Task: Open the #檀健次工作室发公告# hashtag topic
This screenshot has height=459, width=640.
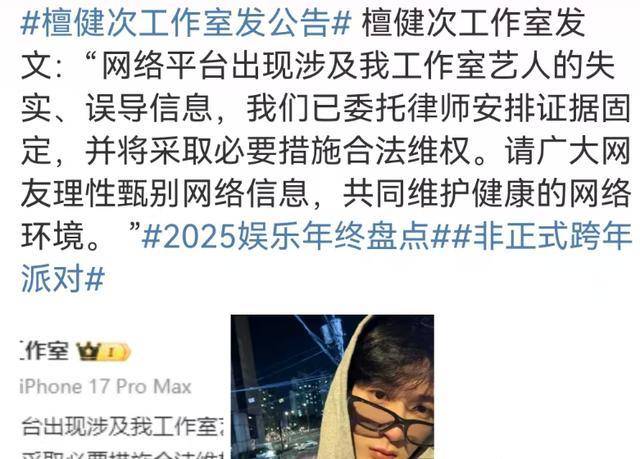Action: point(186,23)
